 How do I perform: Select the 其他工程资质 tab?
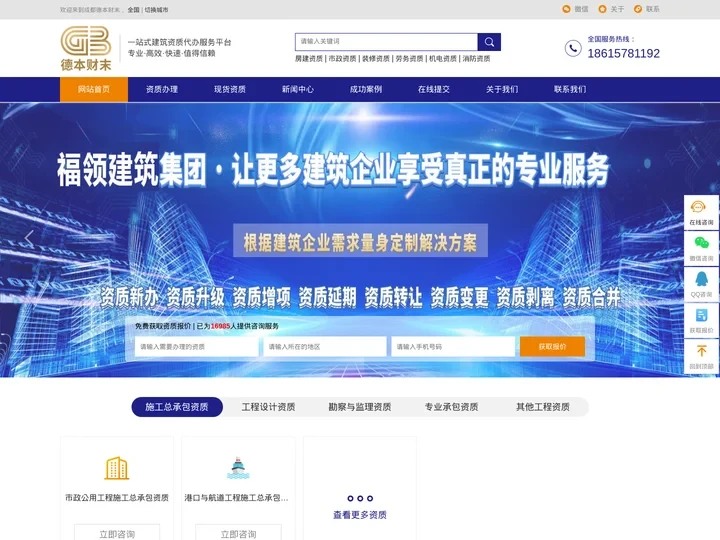point(543,407)
